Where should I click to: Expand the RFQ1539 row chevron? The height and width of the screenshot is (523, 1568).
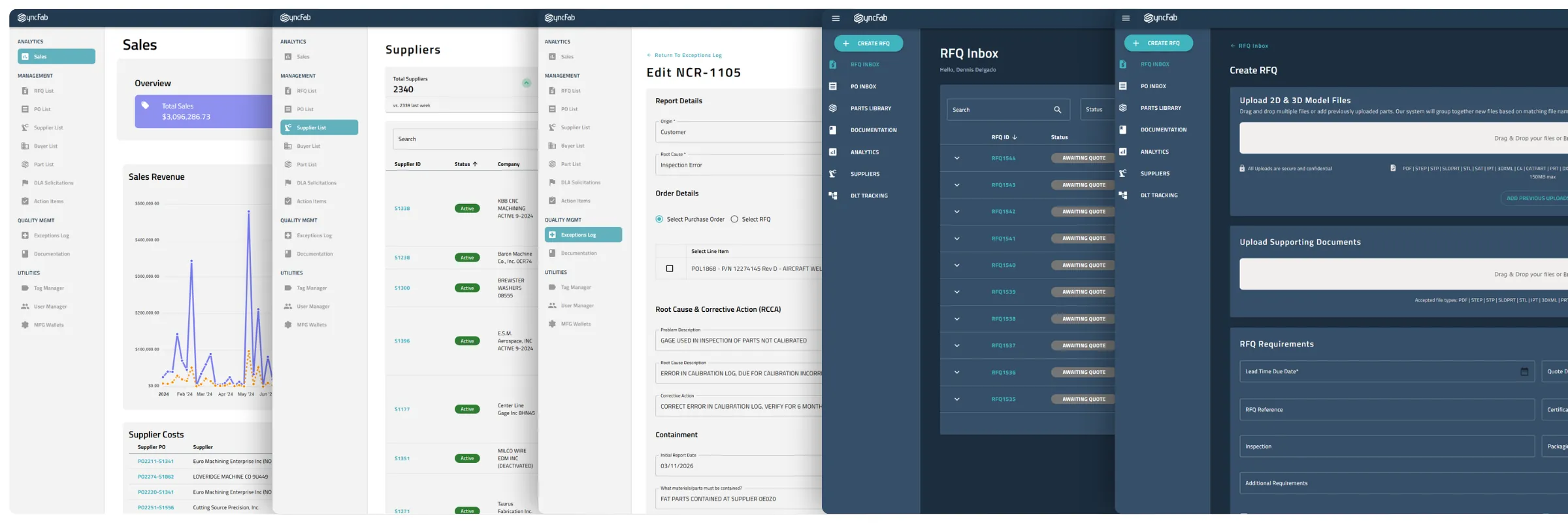pos(956,292)
